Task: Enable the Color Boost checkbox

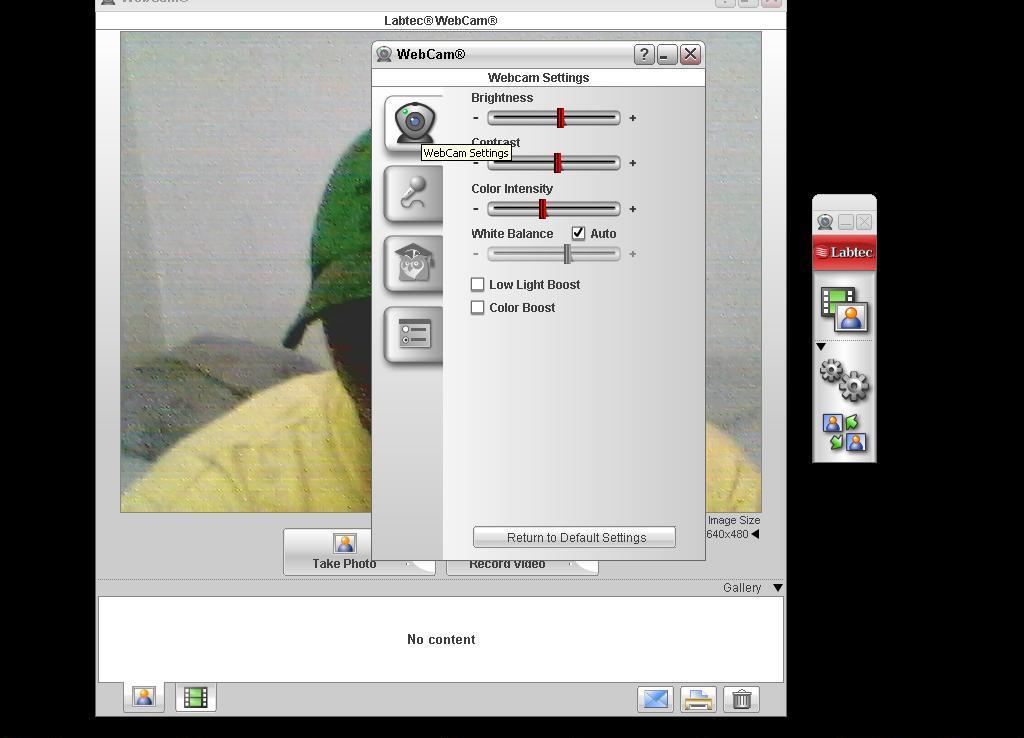Action: 478,307
